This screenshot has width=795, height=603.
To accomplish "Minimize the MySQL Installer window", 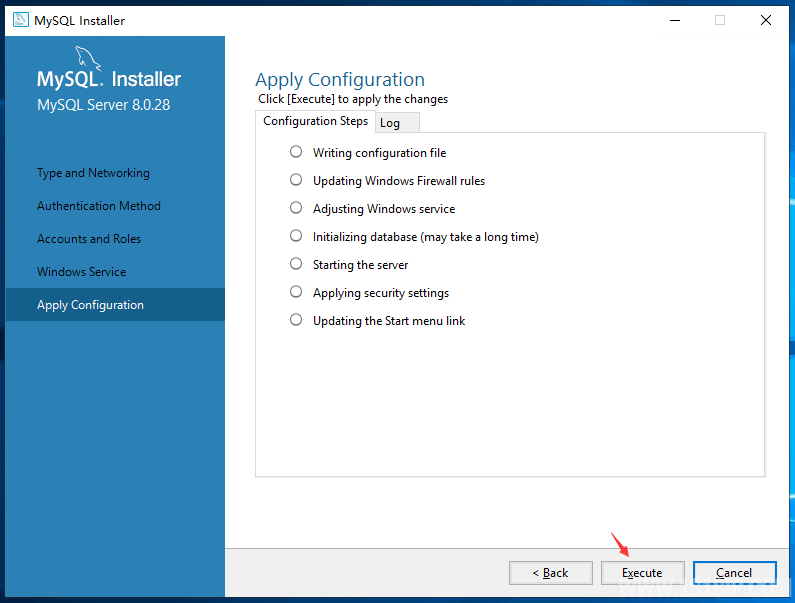I will pos(675,20).
